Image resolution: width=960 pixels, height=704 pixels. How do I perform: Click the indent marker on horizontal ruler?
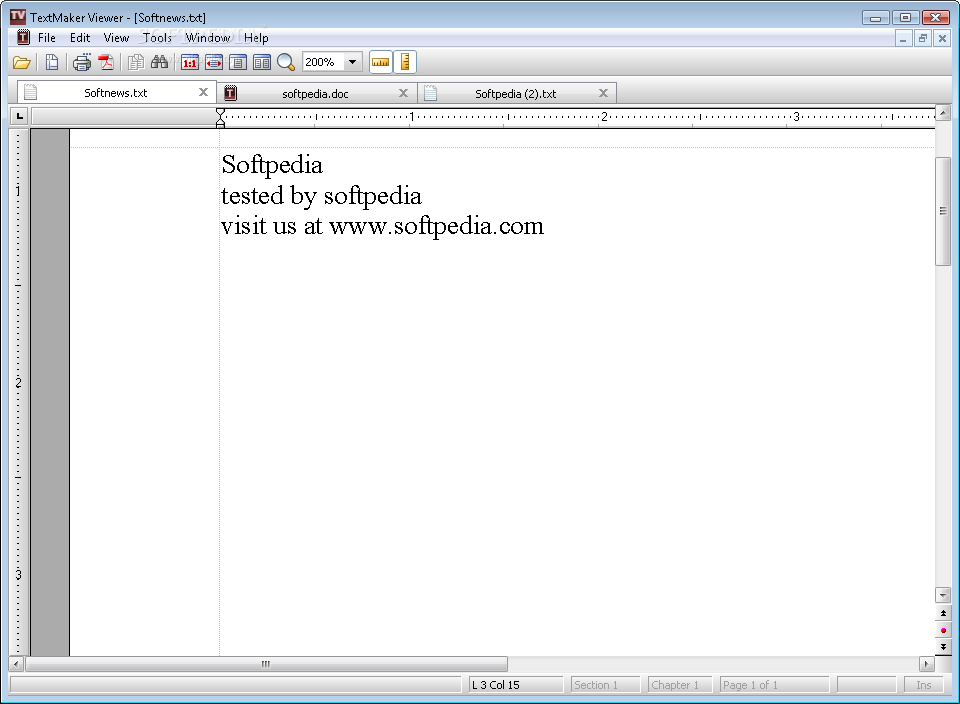220,118
